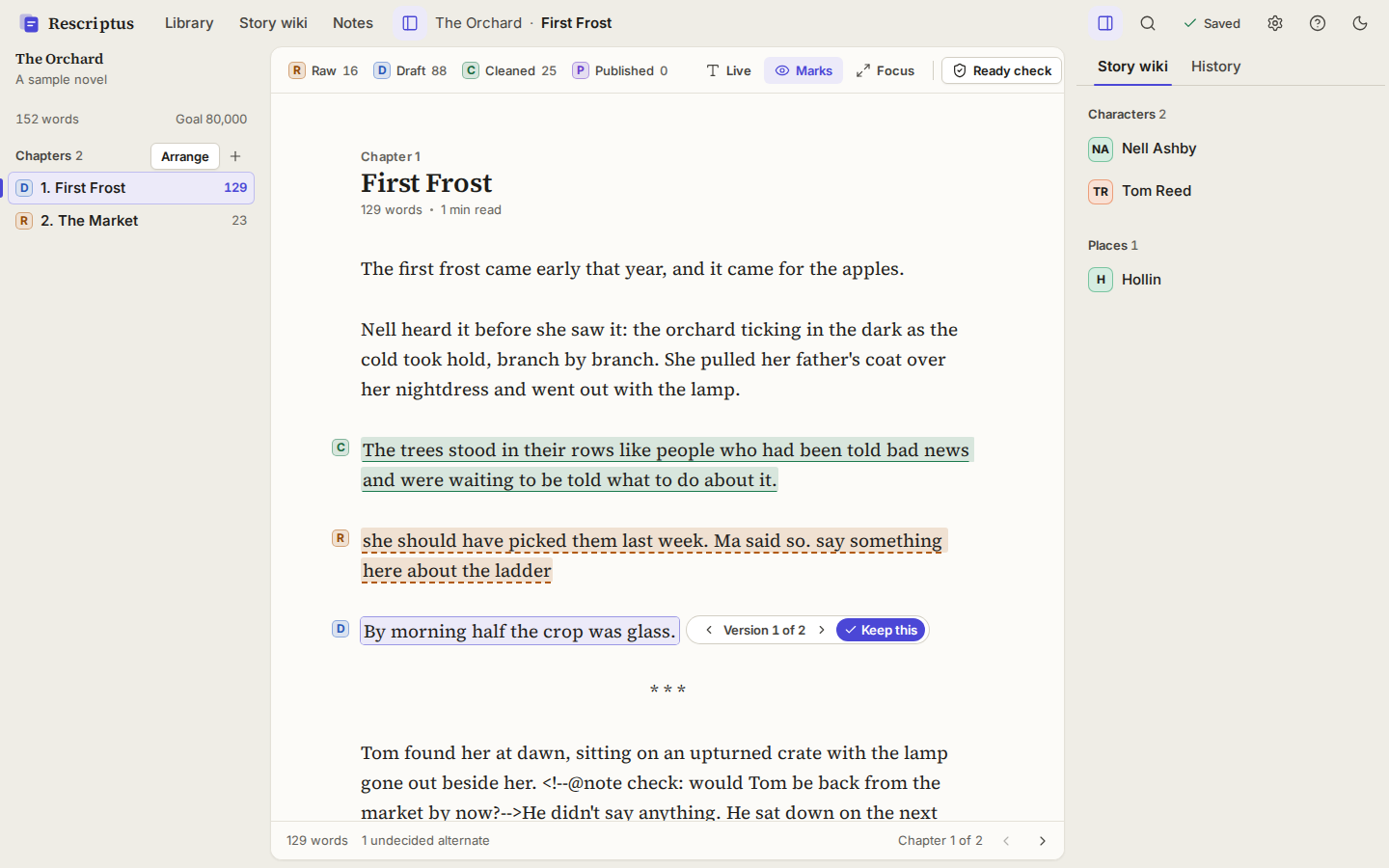This screenshot has width=1389, height=868.
Task: Open the search icon
Action: pyautogui.click(x=1148, y=23)
